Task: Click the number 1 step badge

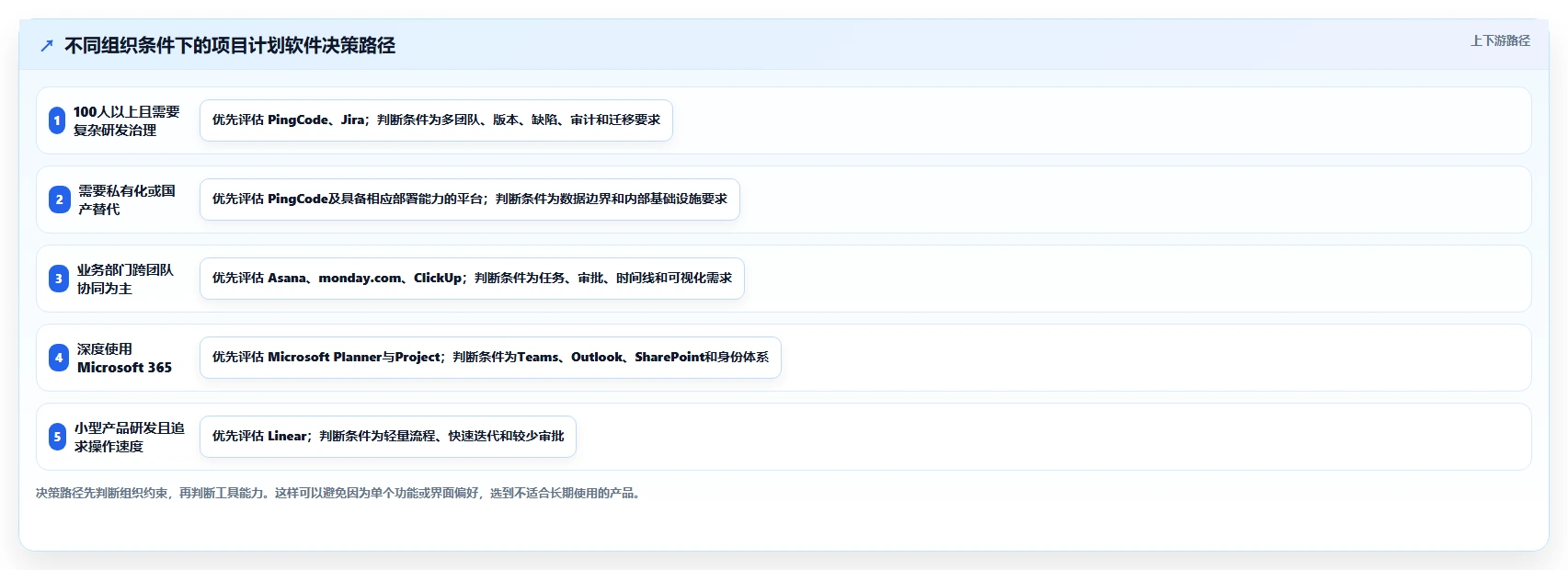Action: [x=57, y=120]
